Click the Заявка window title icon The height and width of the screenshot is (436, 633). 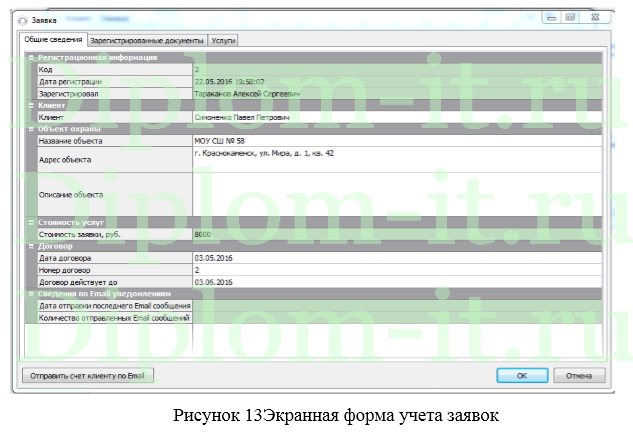23,20
